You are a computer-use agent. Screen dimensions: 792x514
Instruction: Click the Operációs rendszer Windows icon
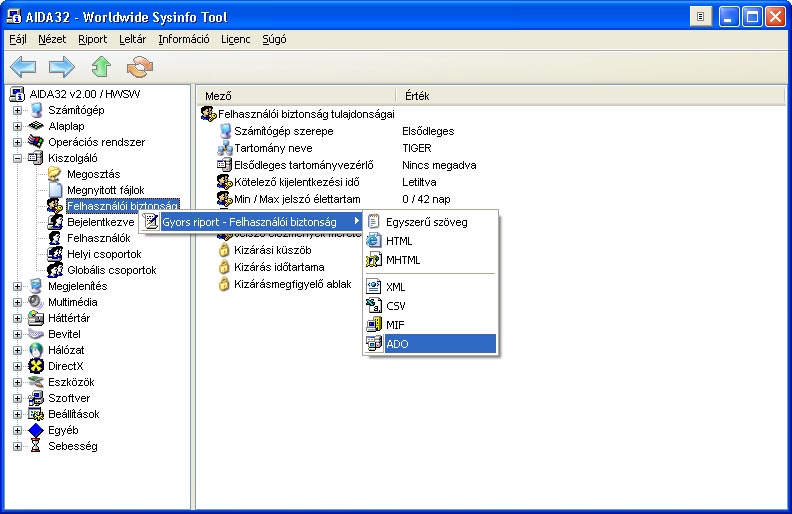36,142
